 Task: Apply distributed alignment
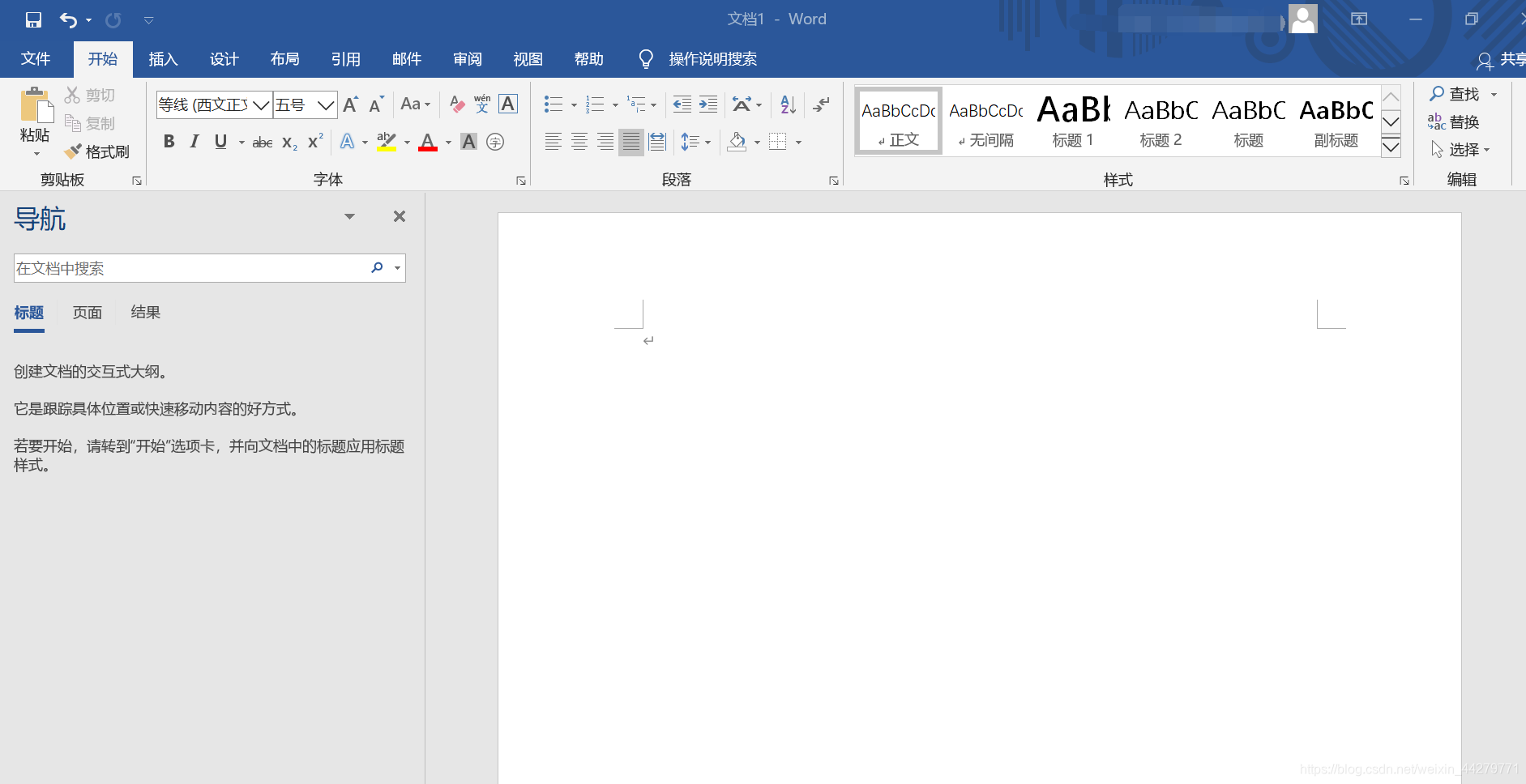click(657, 143)
